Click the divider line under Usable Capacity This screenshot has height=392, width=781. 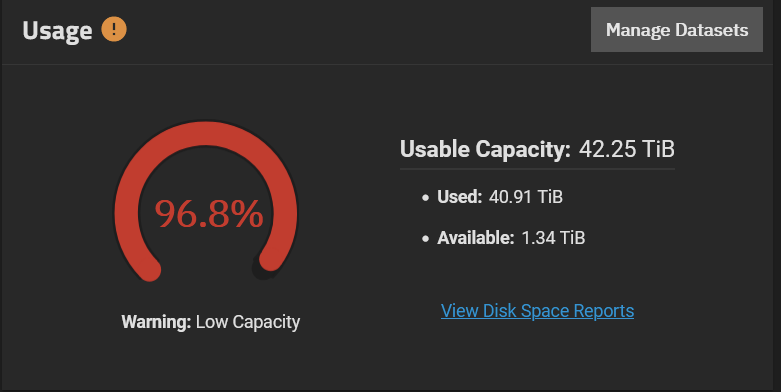[x=537, y=169]
